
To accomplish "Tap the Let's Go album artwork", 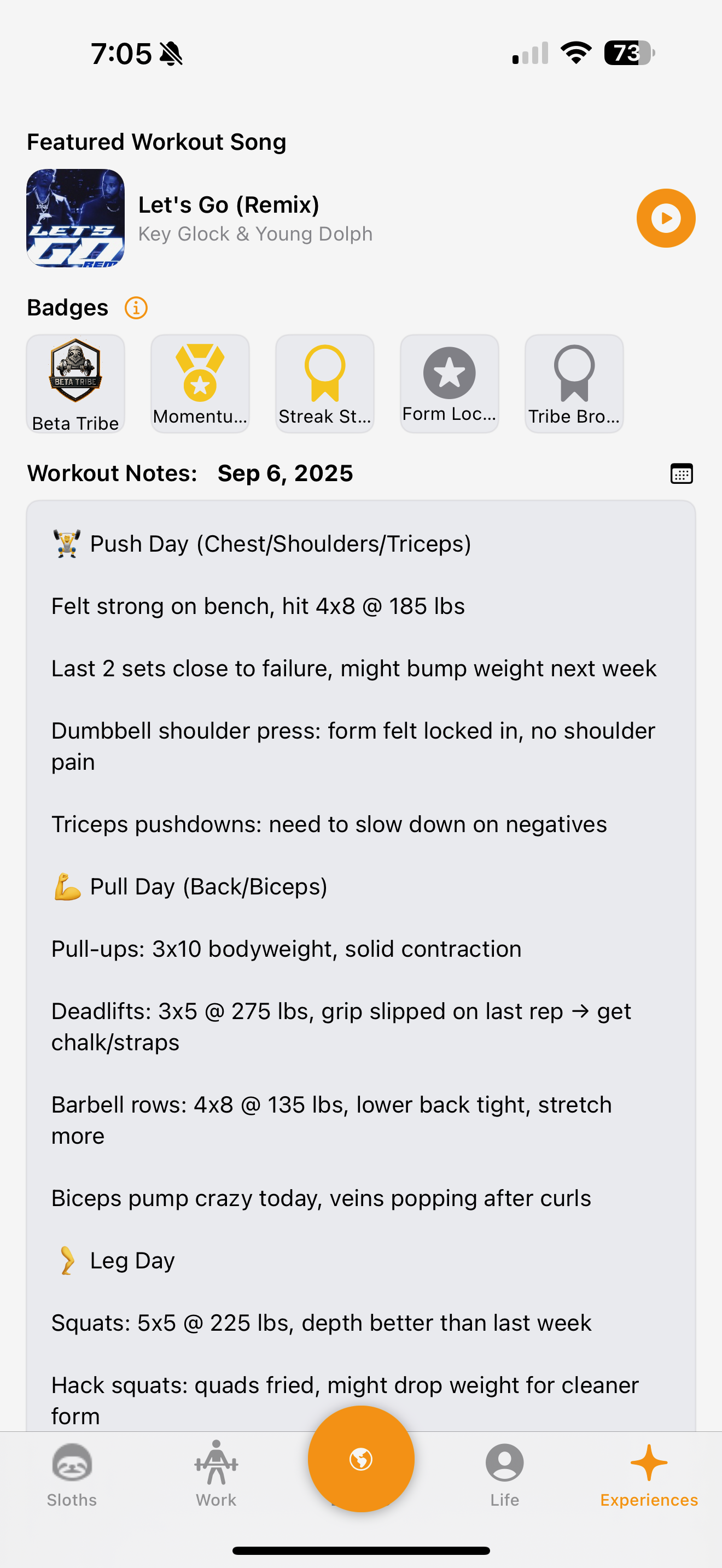I will pos(75,218).
